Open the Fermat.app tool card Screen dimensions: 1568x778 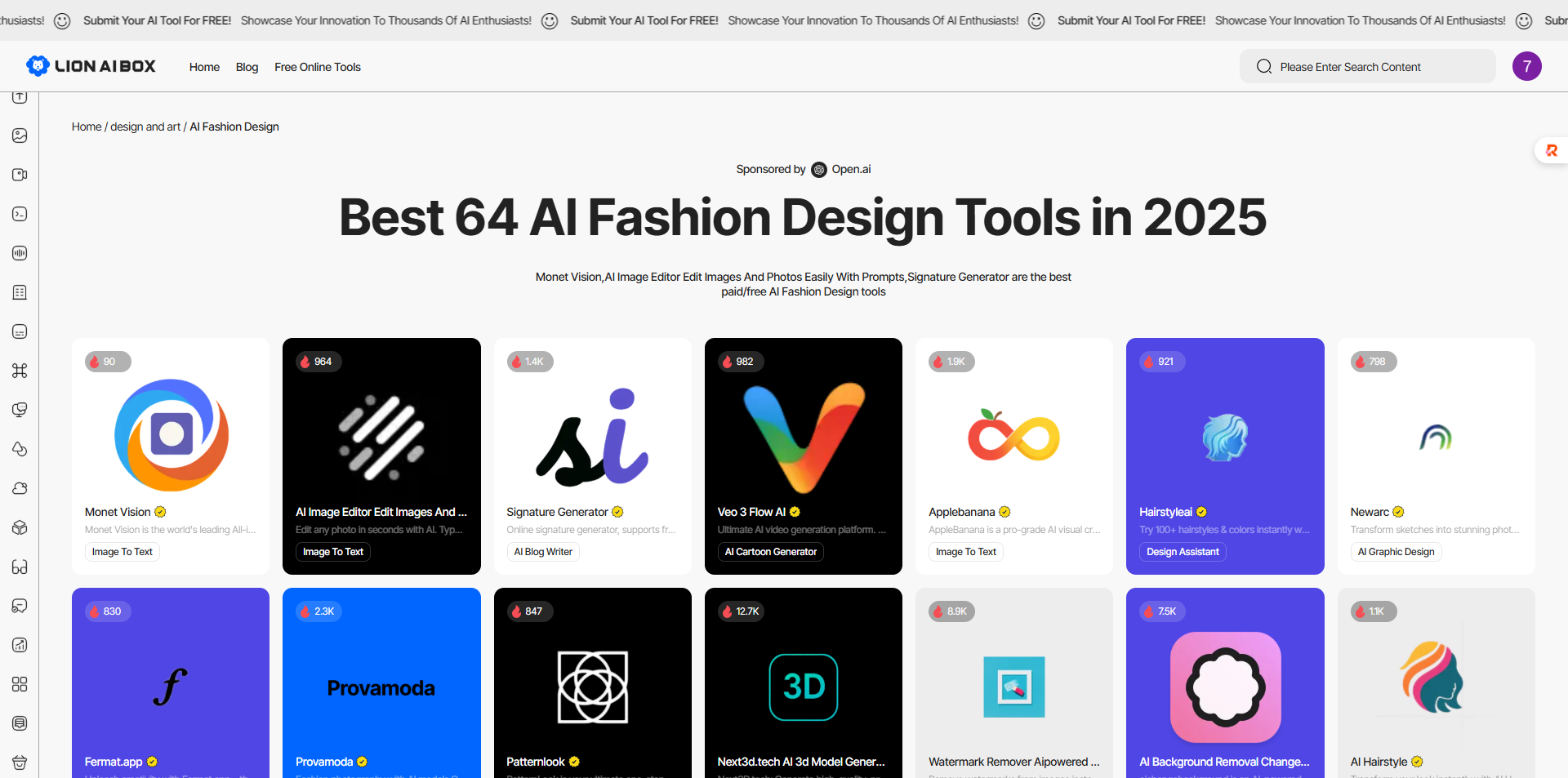point(171,682)
